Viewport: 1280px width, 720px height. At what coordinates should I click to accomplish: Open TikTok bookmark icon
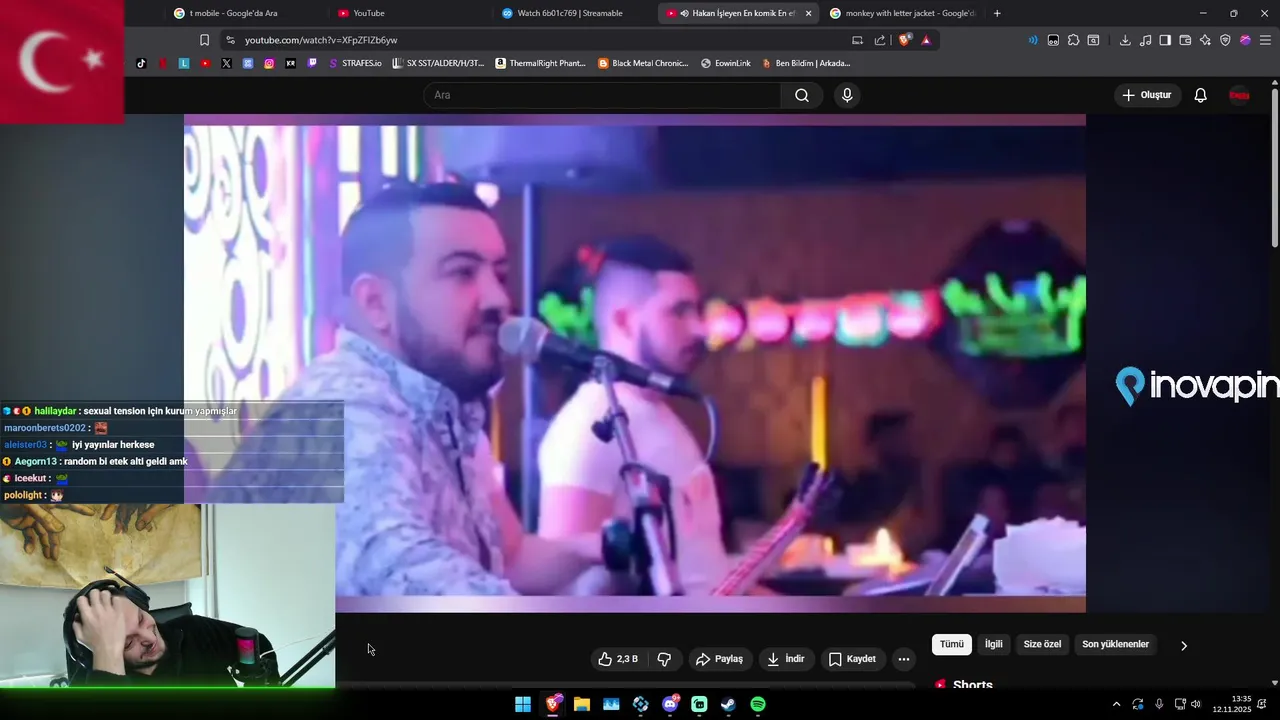pyautogui.click(x=141, y=63)
